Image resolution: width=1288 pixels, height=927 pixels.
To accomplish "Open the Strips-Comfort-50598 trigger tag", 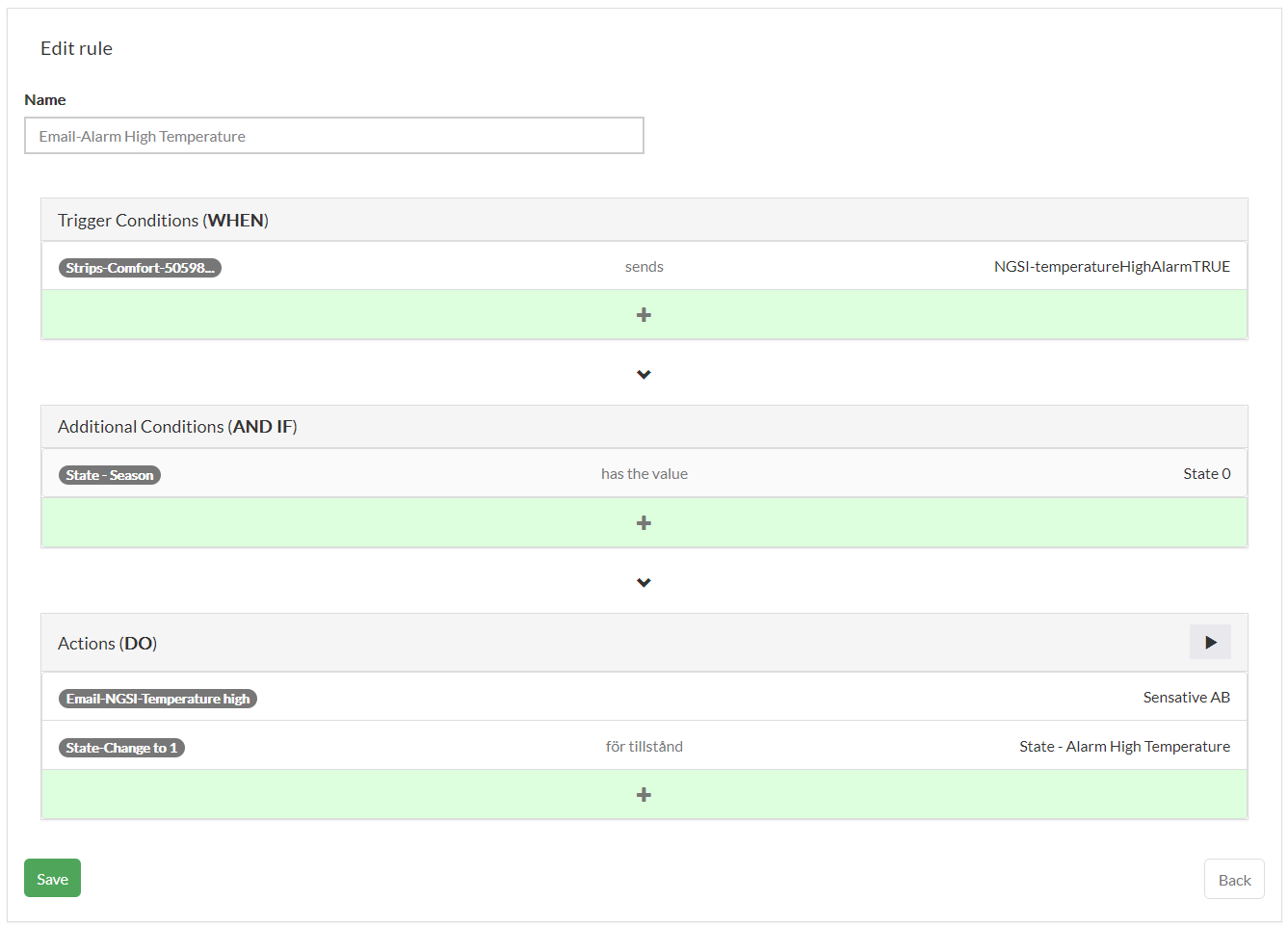I will tap(140, 268).
